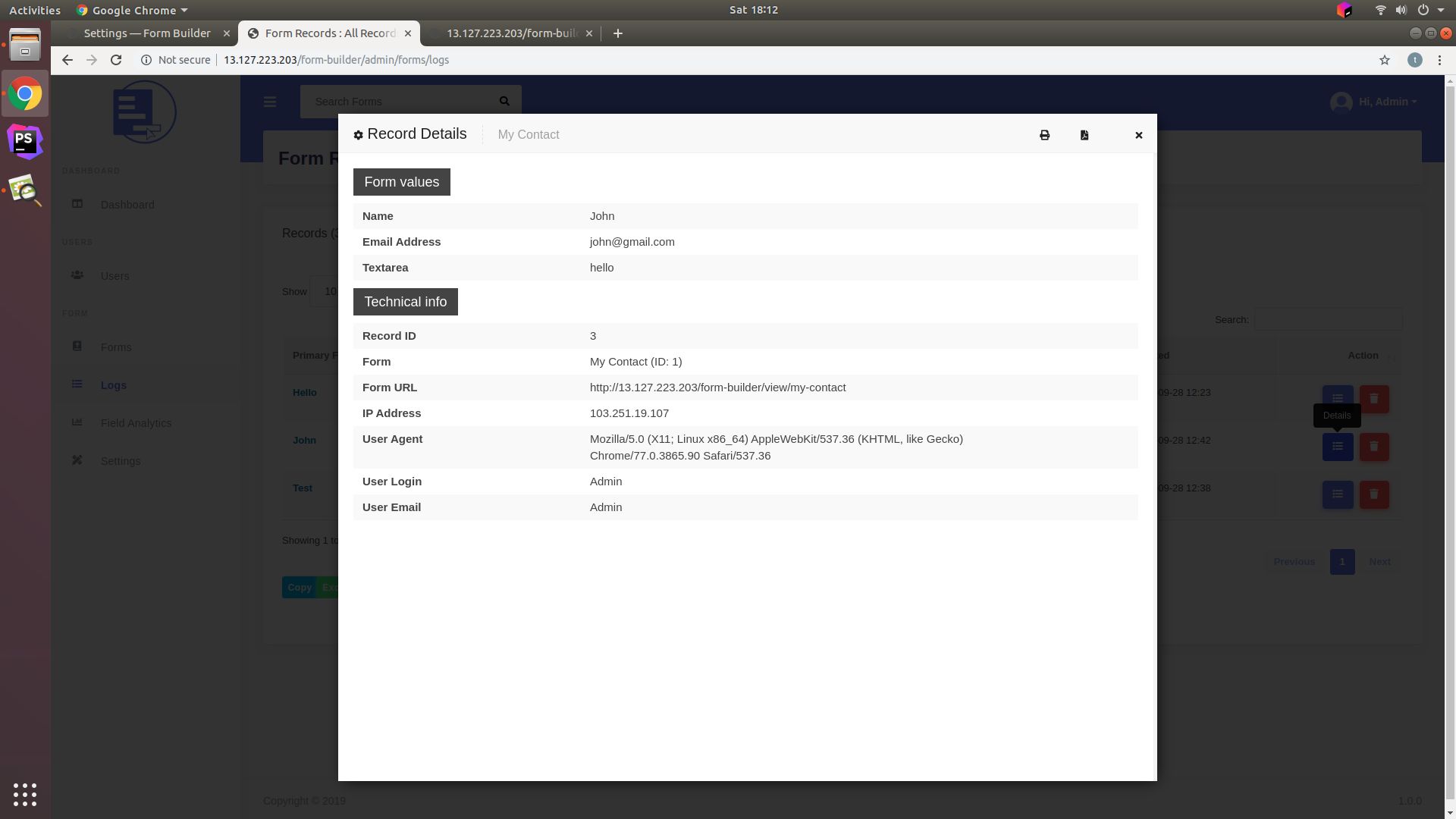Print the record details

point(1044,135)
